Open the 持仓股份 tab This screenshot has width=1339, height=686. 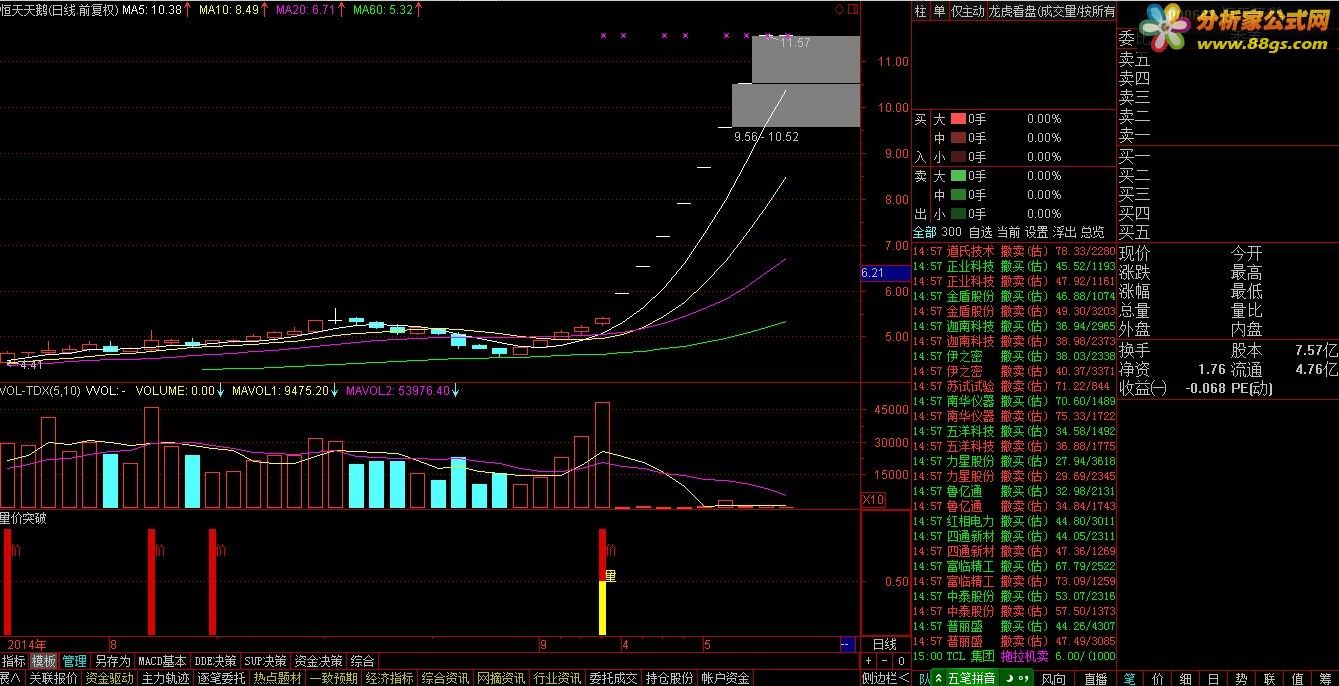669,678
